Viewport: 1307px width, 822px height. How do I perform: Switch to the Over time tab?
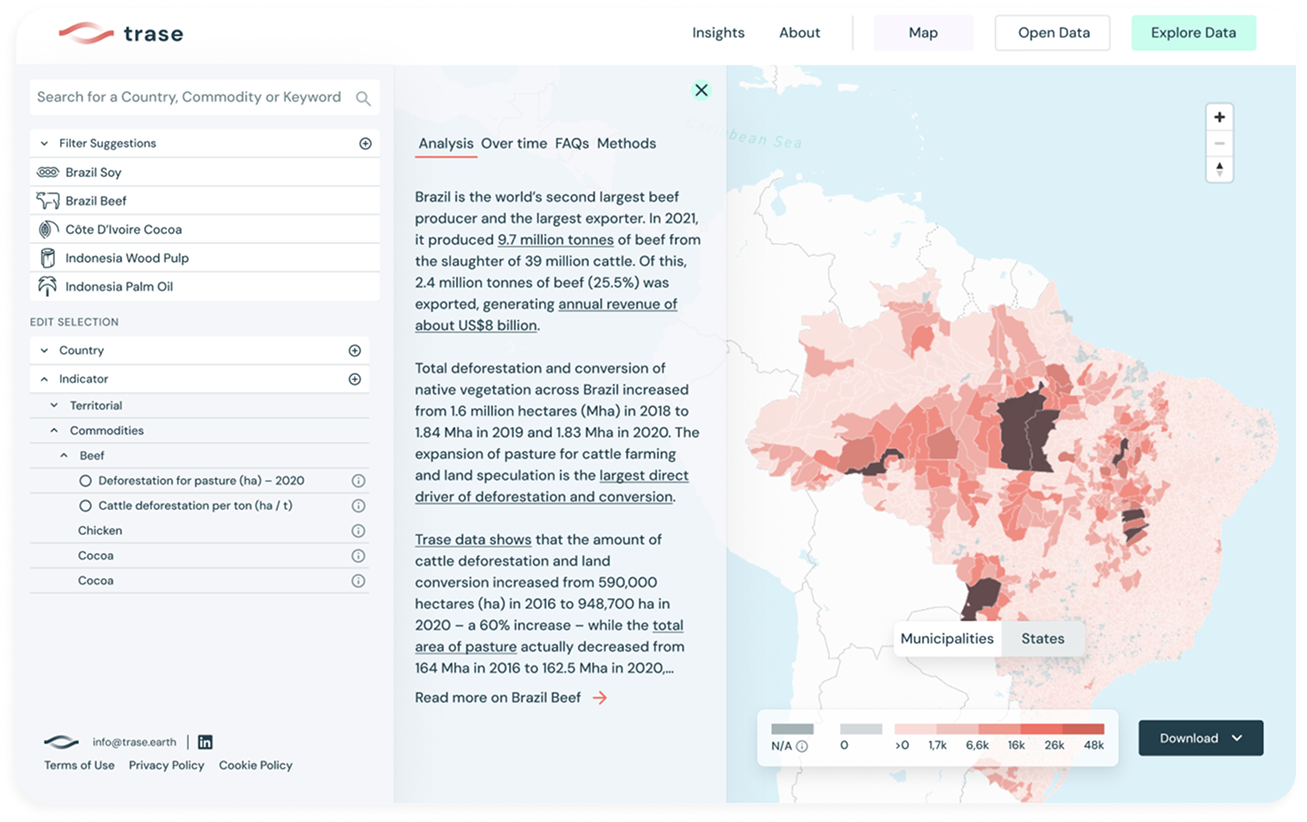click(514, 144)
